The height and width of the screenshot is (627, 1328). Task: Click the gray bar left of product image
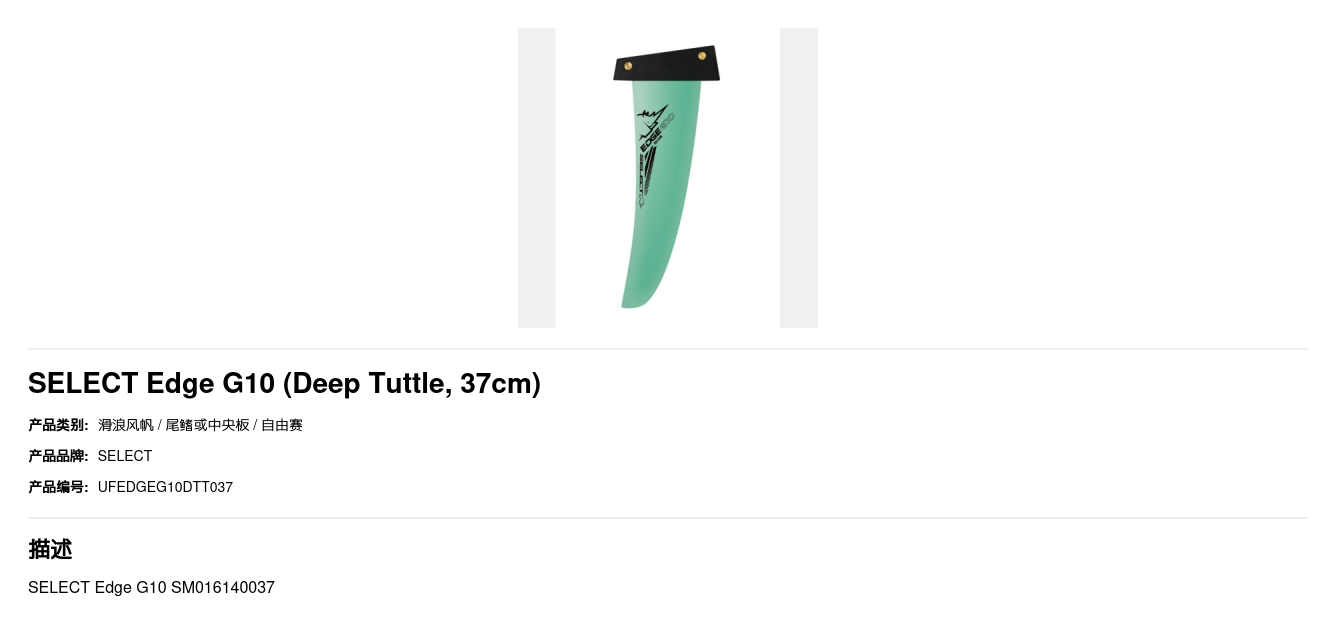pyautogui.click(x=536, y=178)
